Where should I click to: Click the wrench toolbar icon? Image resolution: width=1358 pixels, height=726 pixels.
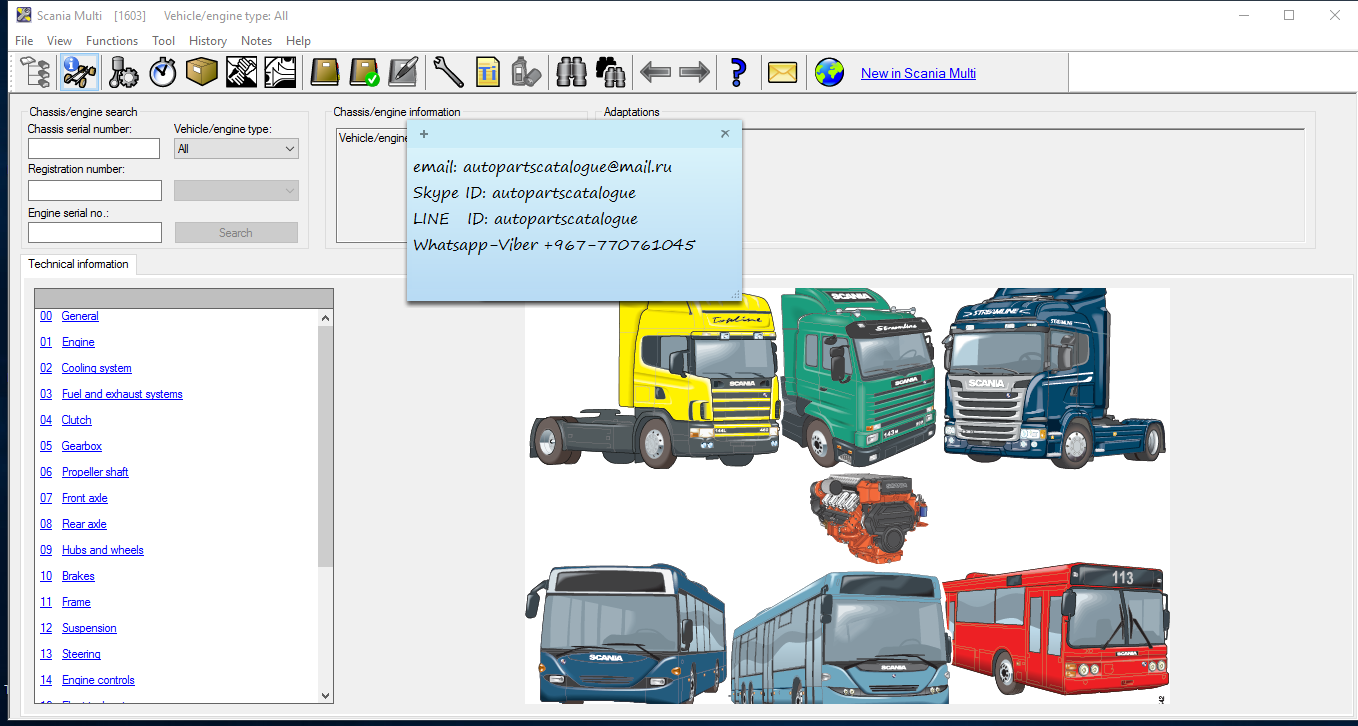pyautogui.click(x=448, y=72)
